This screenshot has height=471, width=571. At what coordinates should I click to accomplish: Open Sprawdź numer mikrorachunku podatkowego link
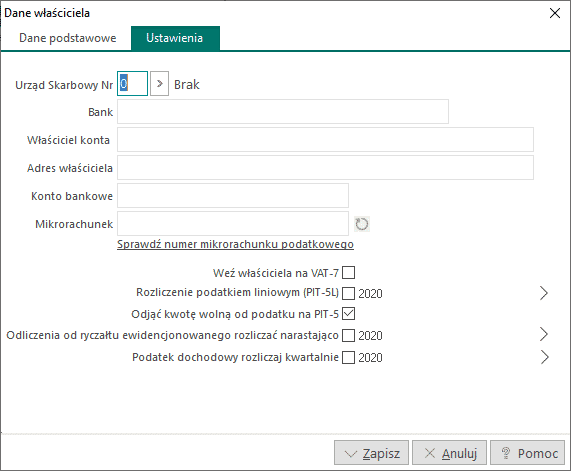pyautogui.click(x=235, y=244)
